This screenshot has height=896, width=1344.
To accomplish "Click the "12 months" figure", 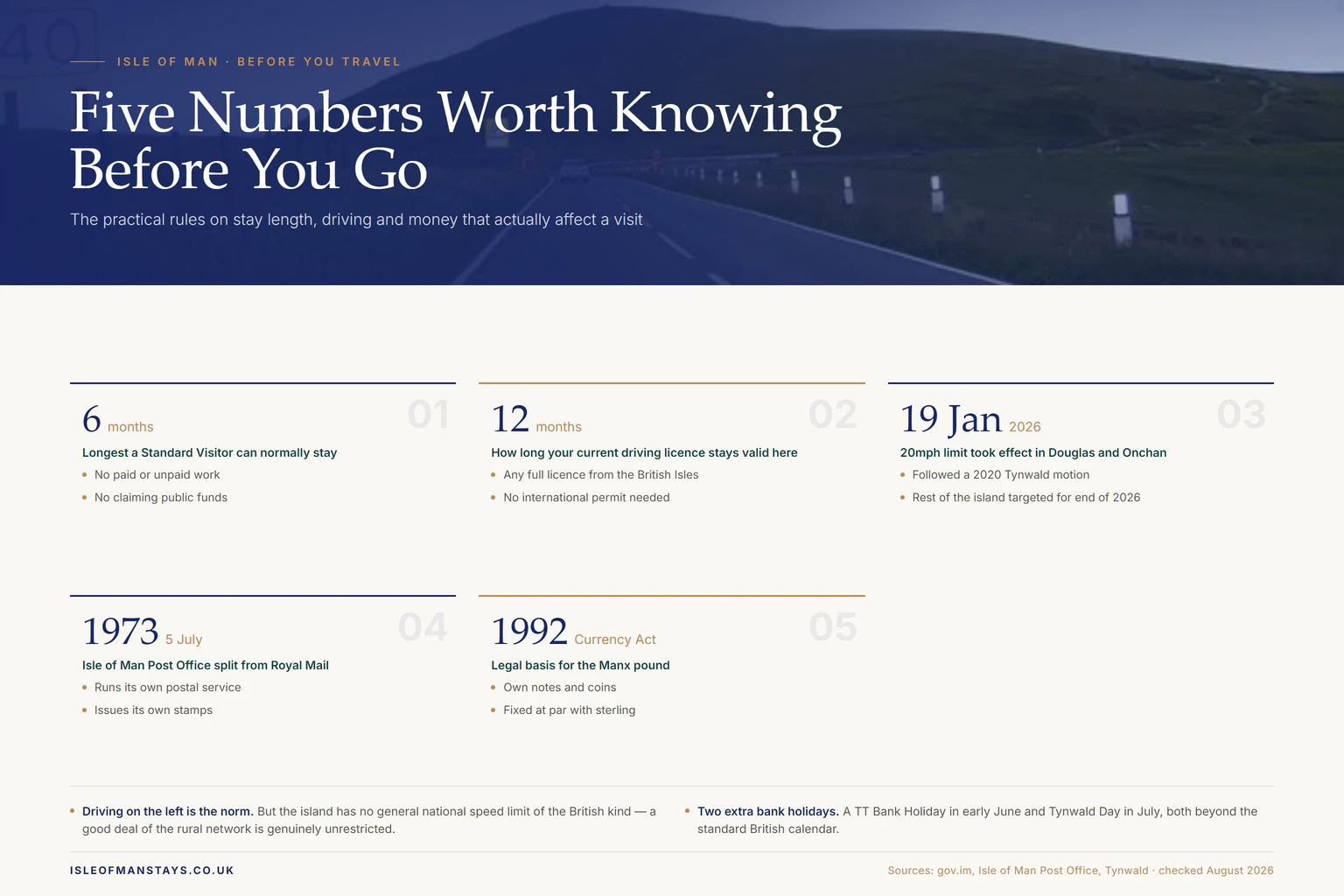I will click(536, 420).
